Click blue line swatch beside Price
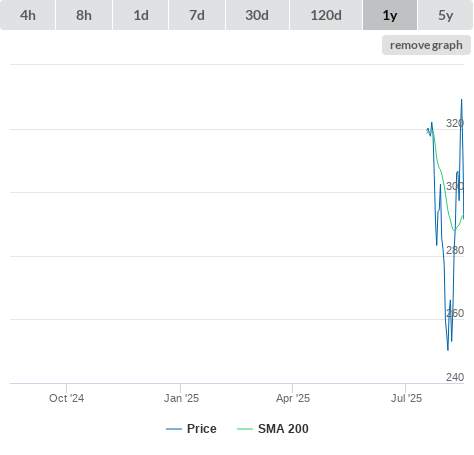474x455 pixels. 174,429
